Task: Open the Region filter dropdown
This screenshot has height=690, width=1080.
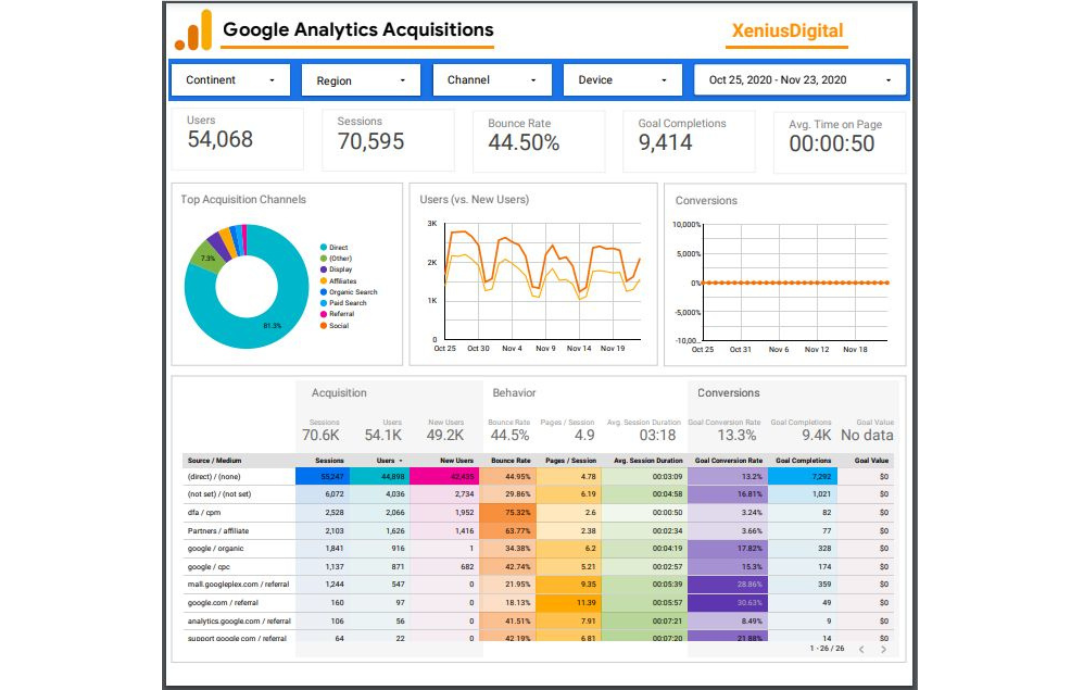Action: pyautogui.click(x=361, y=80)
